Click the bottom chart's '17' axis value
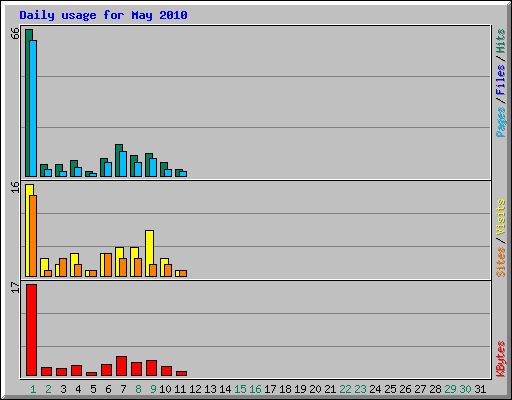The width and height of the screenshot is (512, 400). (15, 287)
